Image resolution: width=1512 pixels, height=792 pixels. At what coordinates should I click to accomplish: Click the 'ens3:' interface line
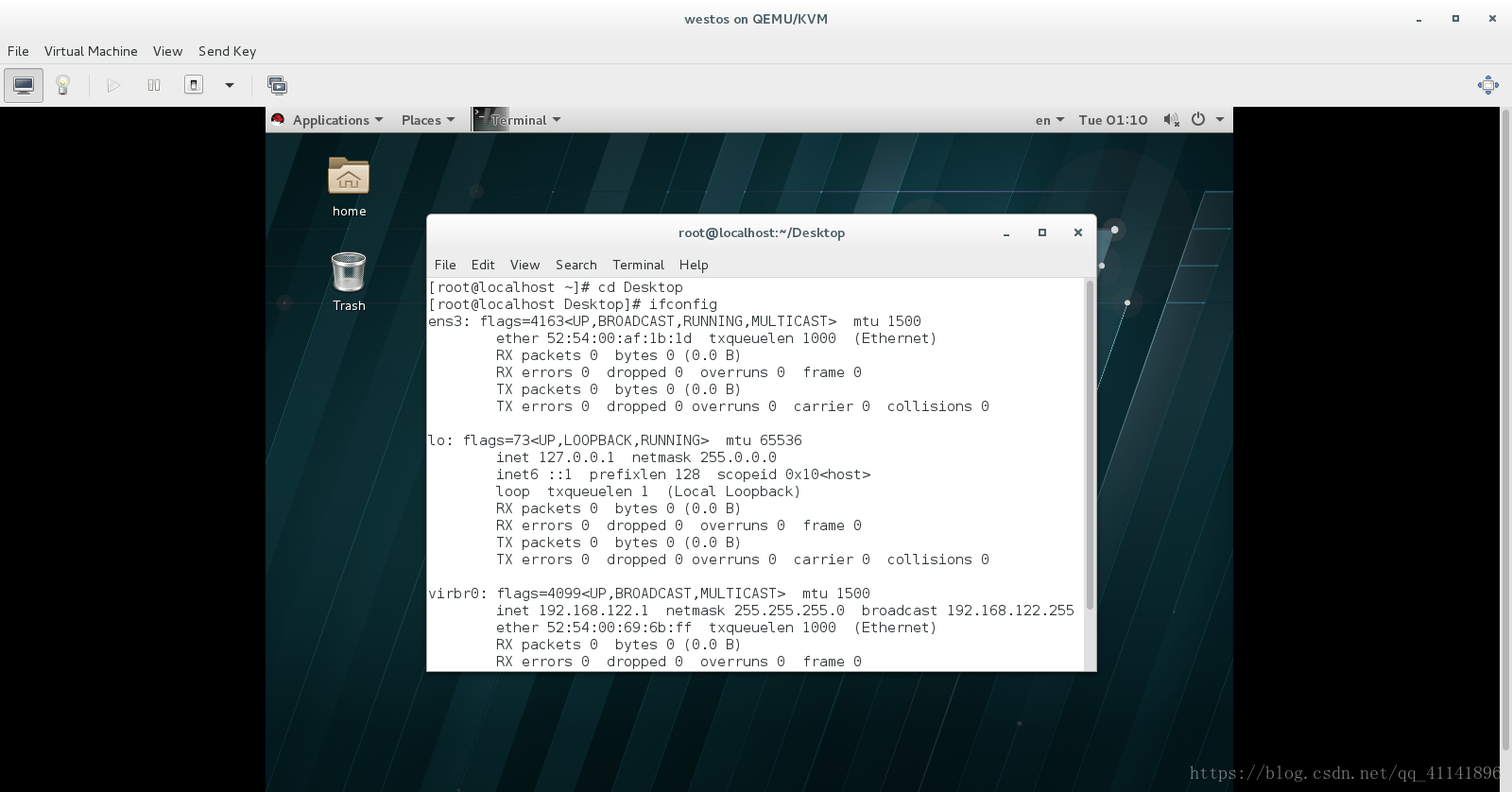(x=674, y=321)
